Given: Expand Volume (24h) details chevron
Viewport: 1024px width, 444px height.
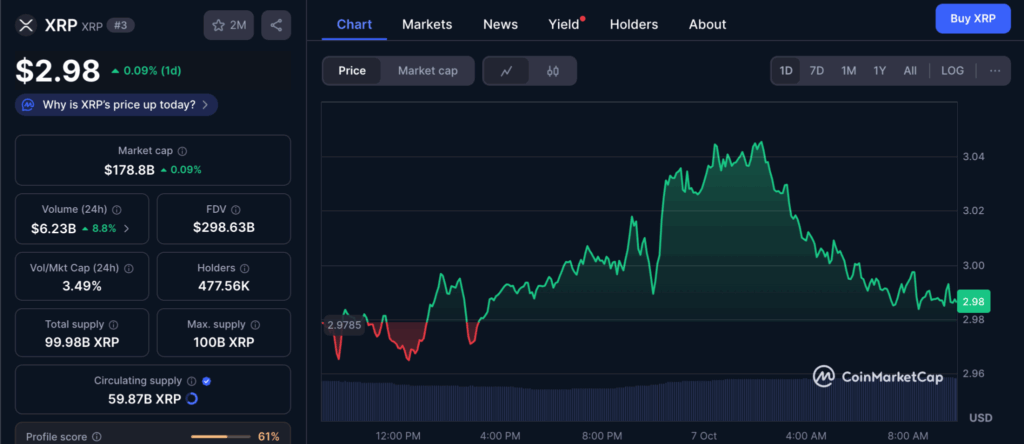Looking at the screenshot, I should pos(126,228).
